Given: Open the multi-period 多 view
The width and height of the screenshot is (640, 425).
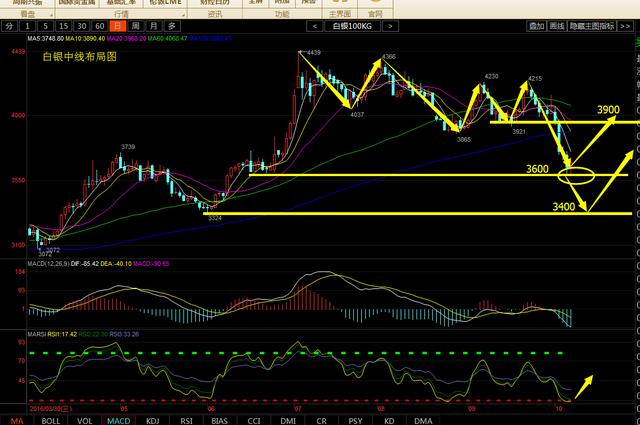Looking at the screenshot, I should tap(172, 26).
